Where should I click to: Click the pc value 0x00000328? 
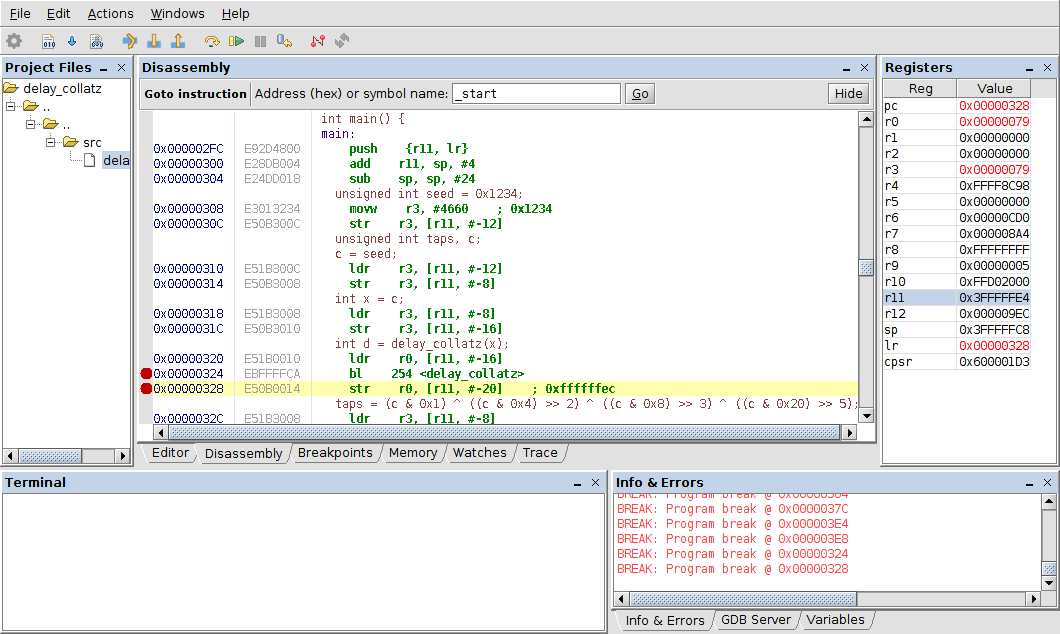(994, 106)
